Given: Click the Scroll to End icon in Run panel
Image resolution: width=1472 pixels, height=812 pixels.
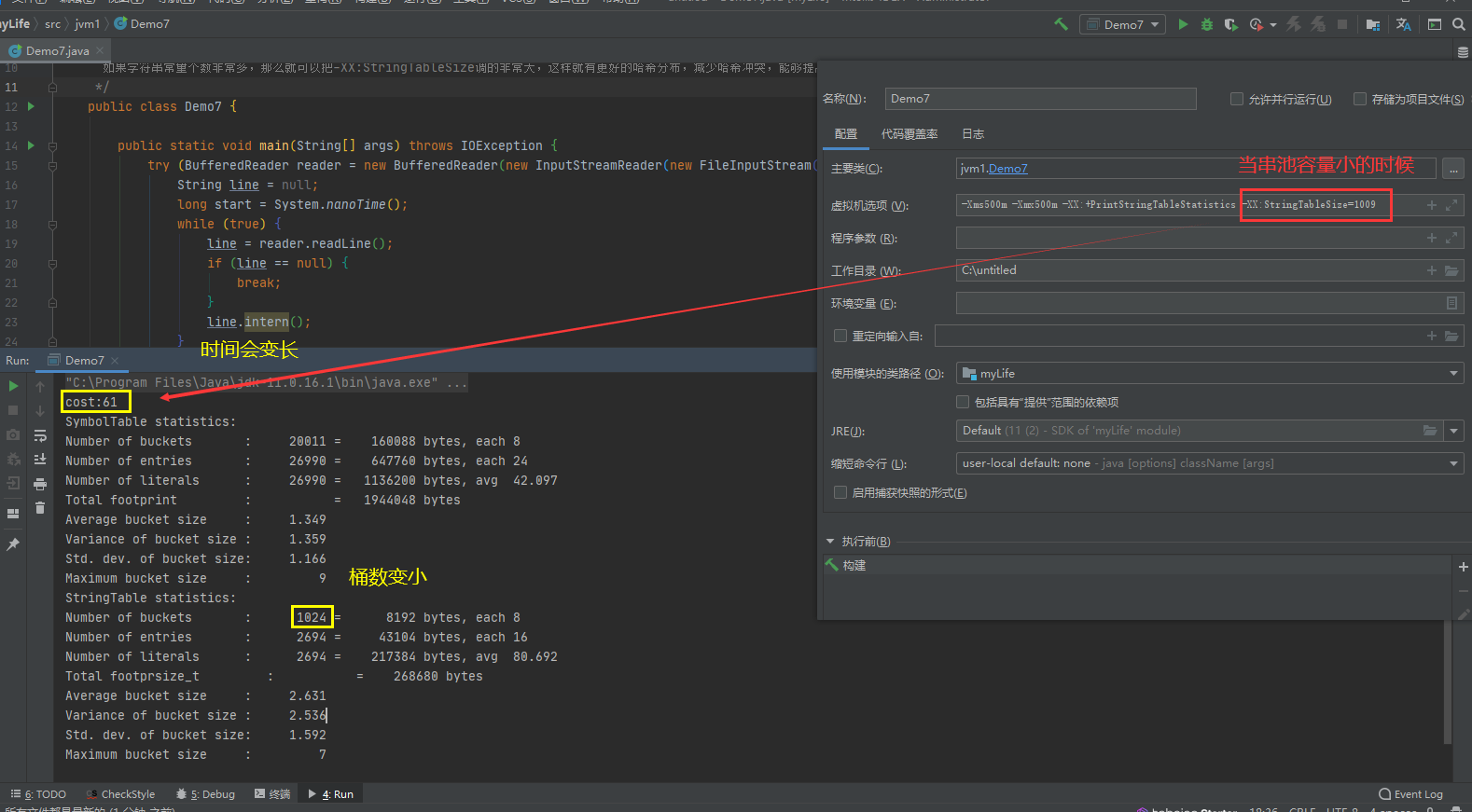Looking at the screenshot, I should (40, 460).
